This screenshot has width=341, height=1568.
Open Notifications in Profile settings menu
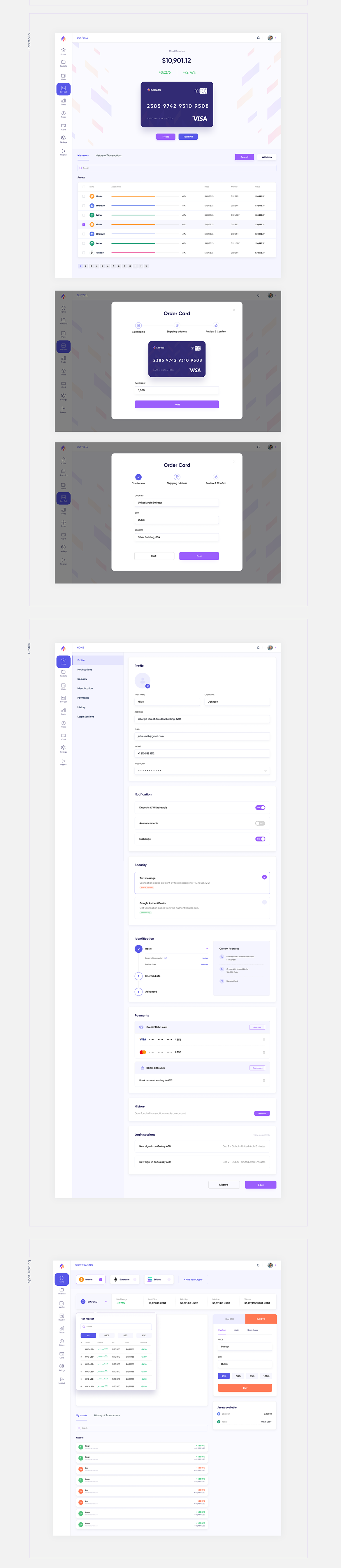85,669
